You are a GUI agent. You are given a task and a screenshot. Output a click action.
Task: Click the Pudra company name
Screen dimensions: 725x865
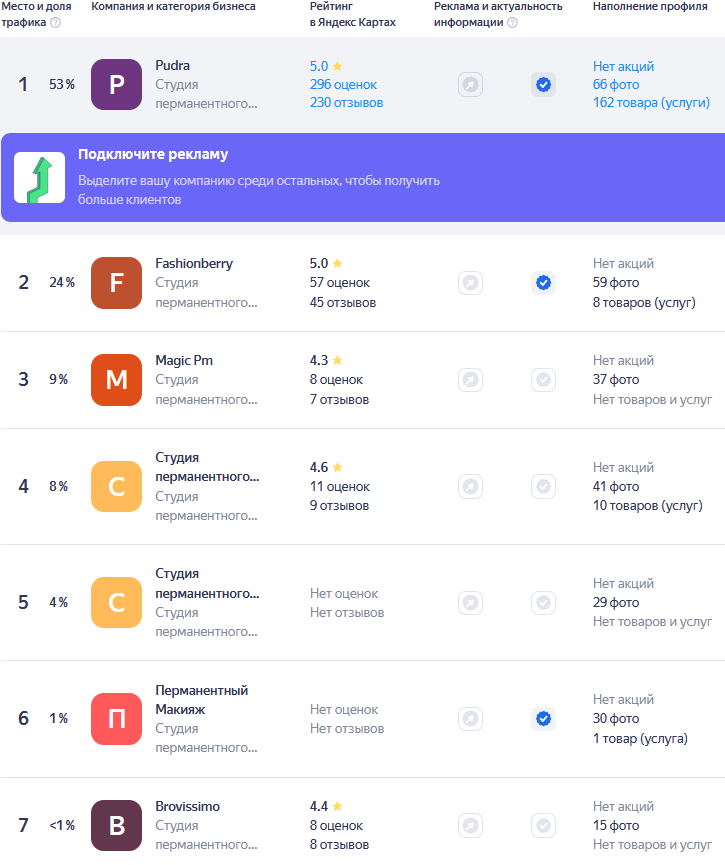tap(172, 65)
